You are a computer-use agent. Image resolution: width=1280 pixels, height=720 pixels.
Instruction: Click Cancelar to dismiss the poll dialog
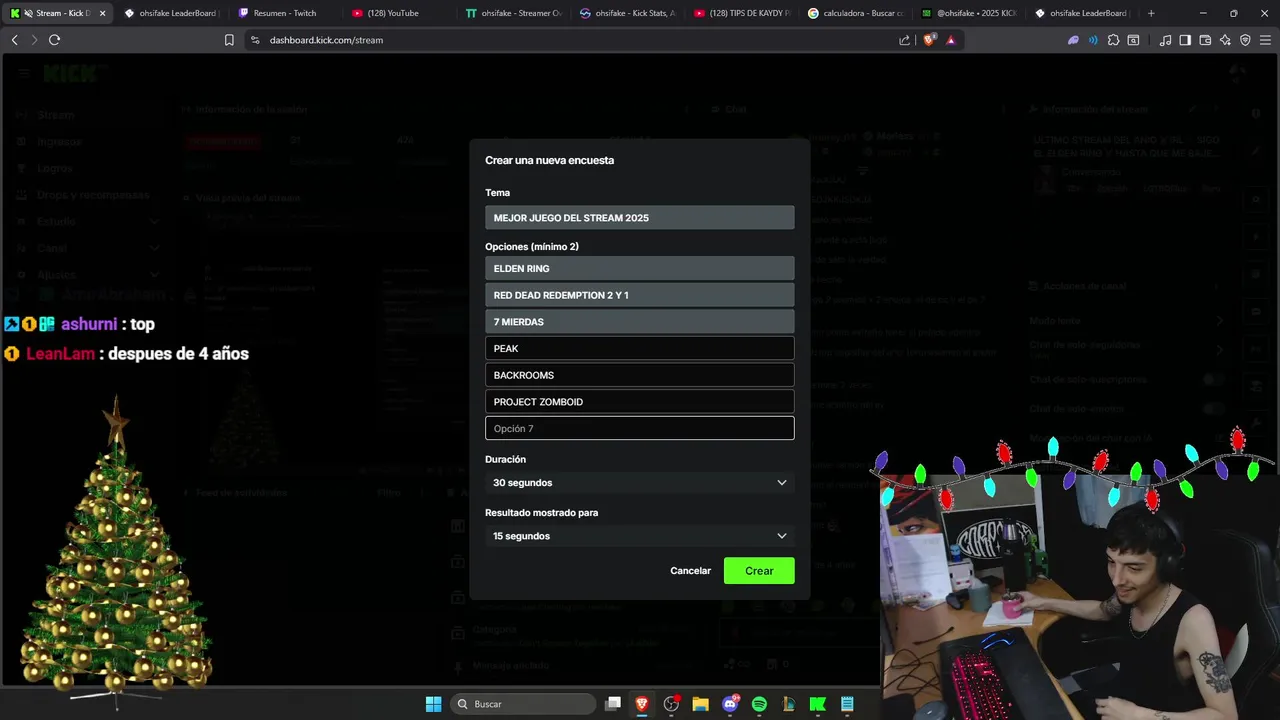[690, 571]
